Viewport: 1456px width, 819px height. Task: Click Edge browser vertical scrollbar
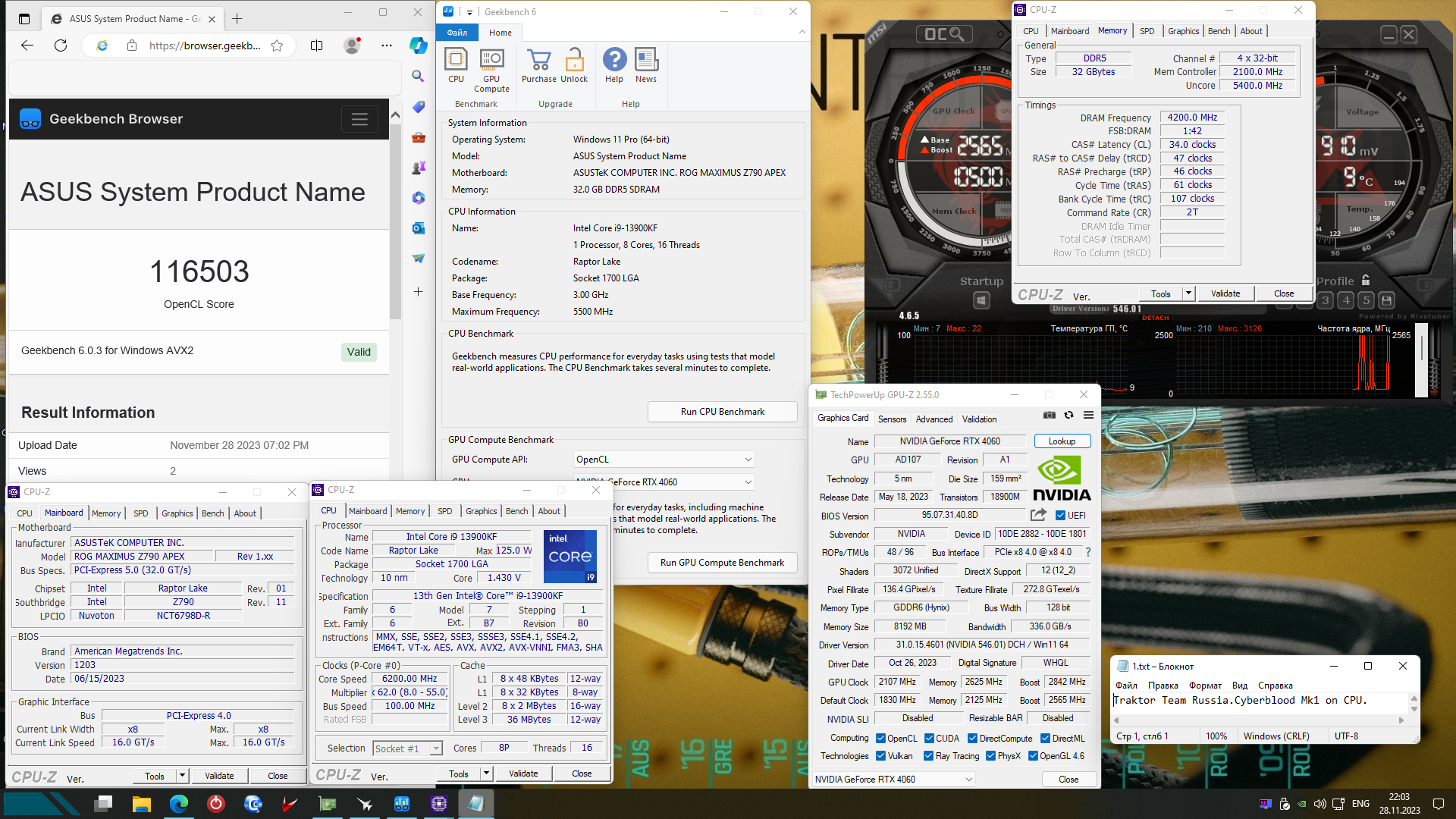click(395, 220)
